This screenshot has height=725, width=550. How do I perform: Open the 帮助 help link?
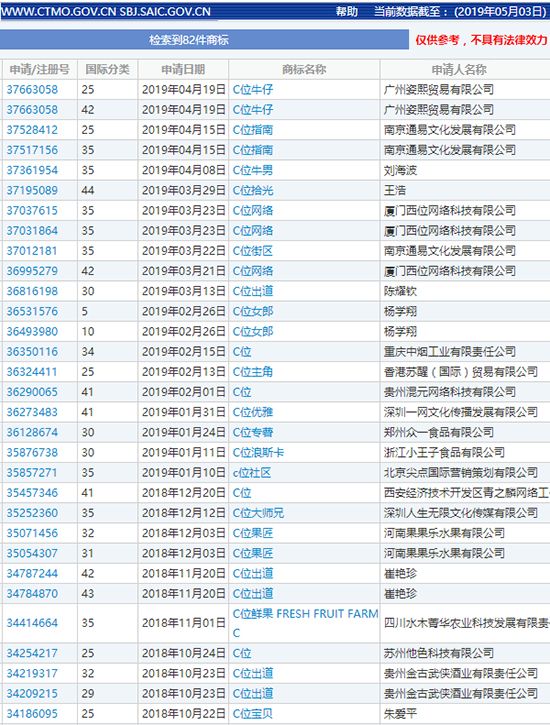pos(347,12)
